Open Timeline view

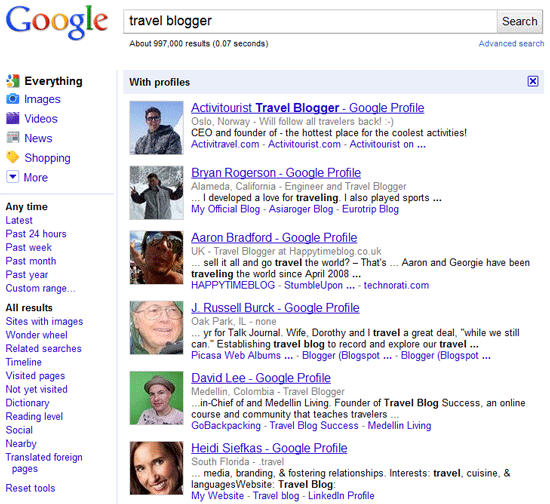(24, 362)
